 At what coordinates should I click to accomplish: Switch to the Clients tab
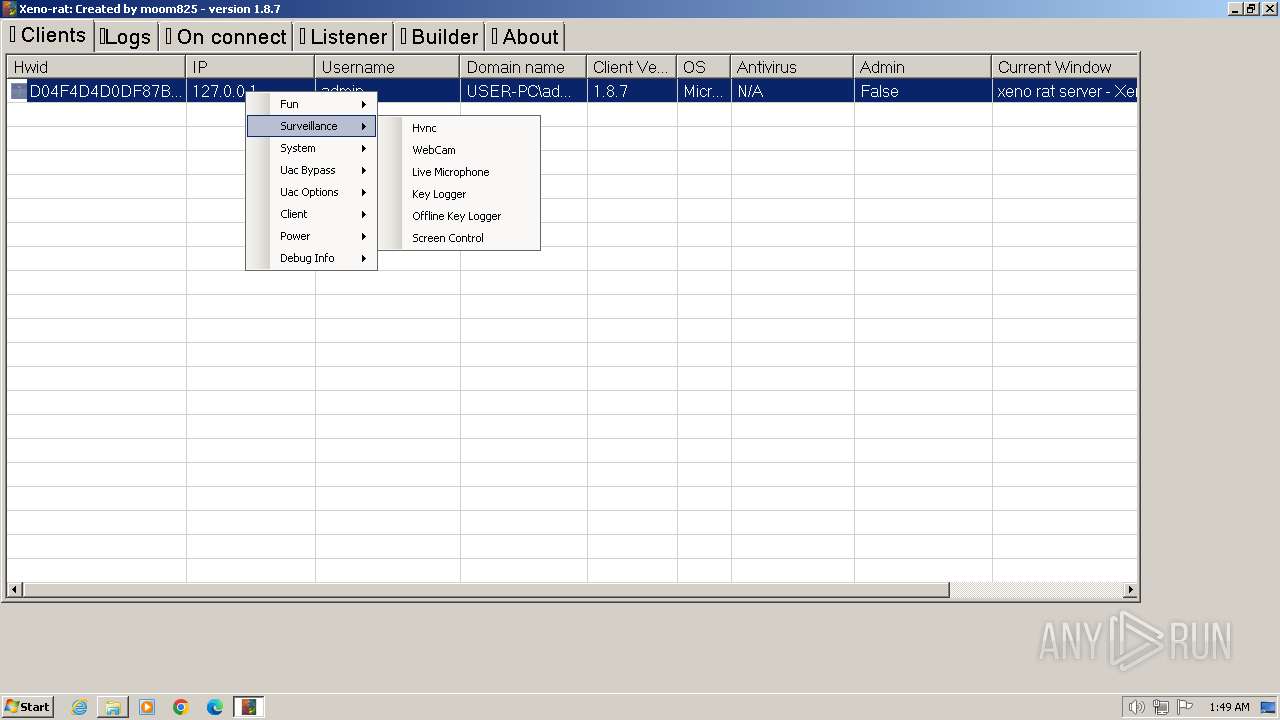pyautogui.click(x=48, y=35)
